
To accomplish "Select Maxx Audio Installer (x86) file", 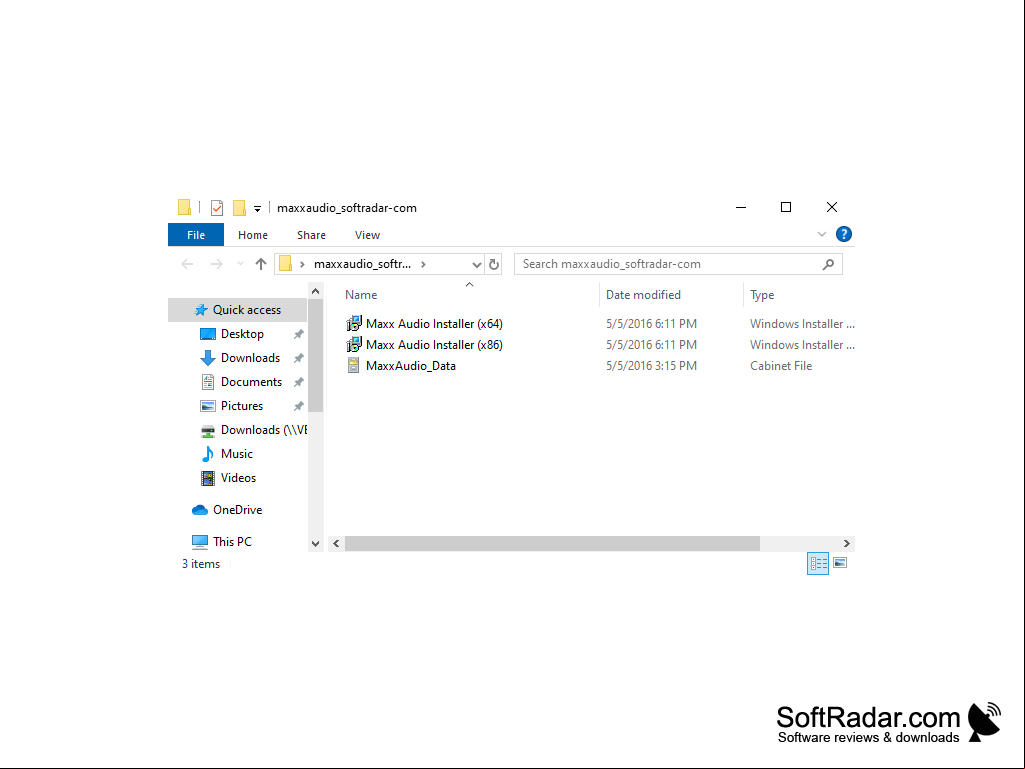I will tap(434, 345).
